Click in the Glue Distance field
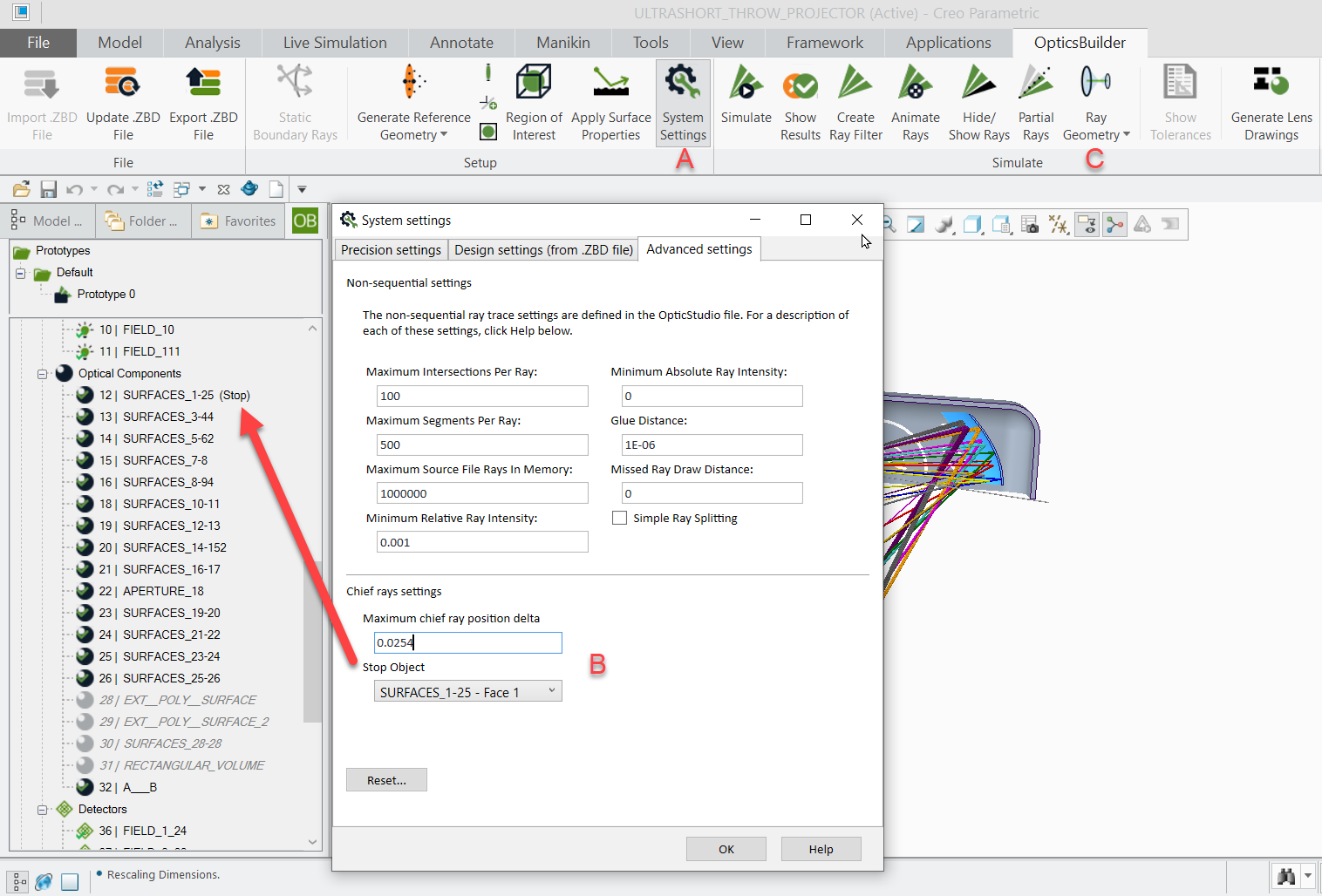The image size is (1322, 896). point(712,445)
